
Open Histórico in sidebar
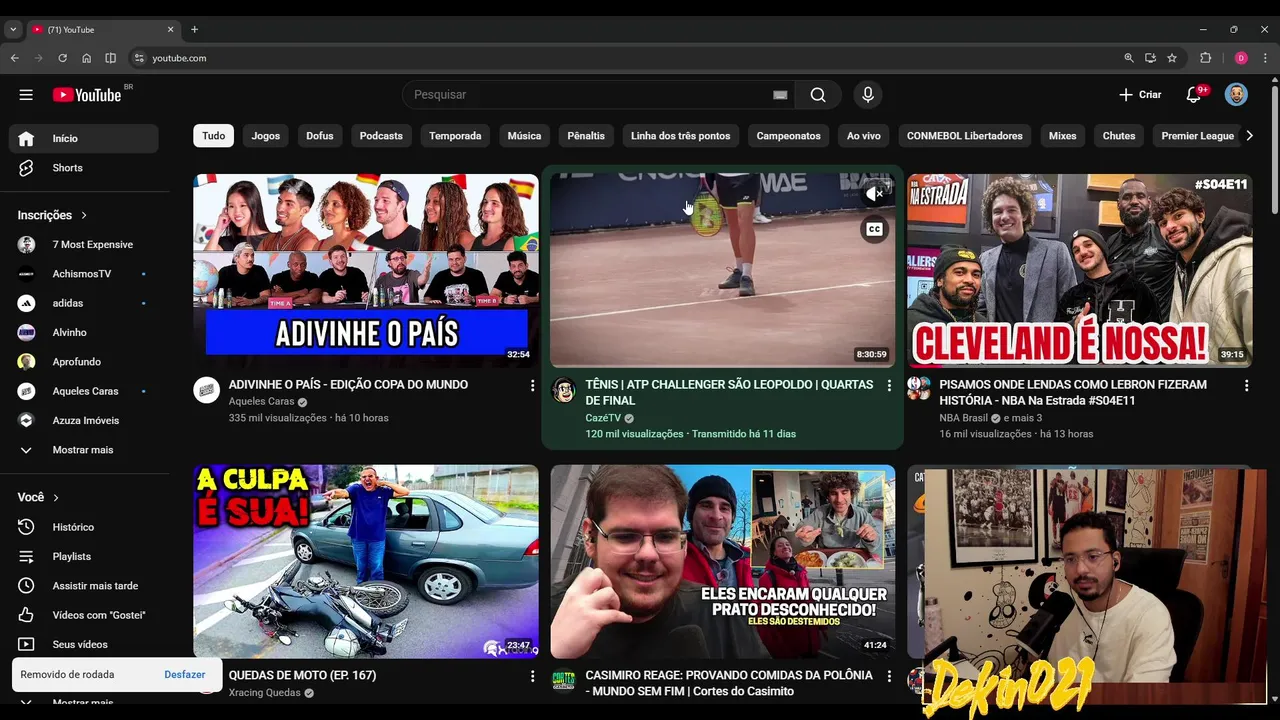tap(84, 527)
